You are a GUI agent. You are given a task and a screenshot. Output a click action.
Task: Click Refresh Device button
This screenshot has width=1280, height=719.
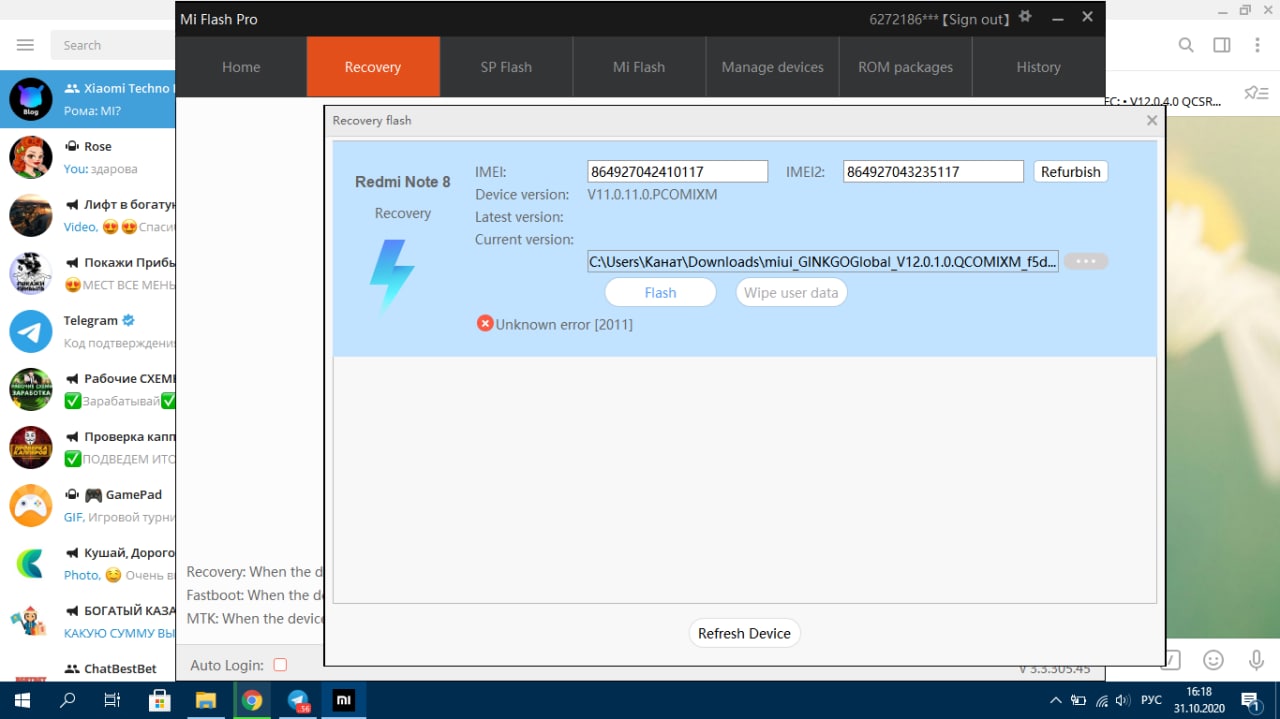744,633
